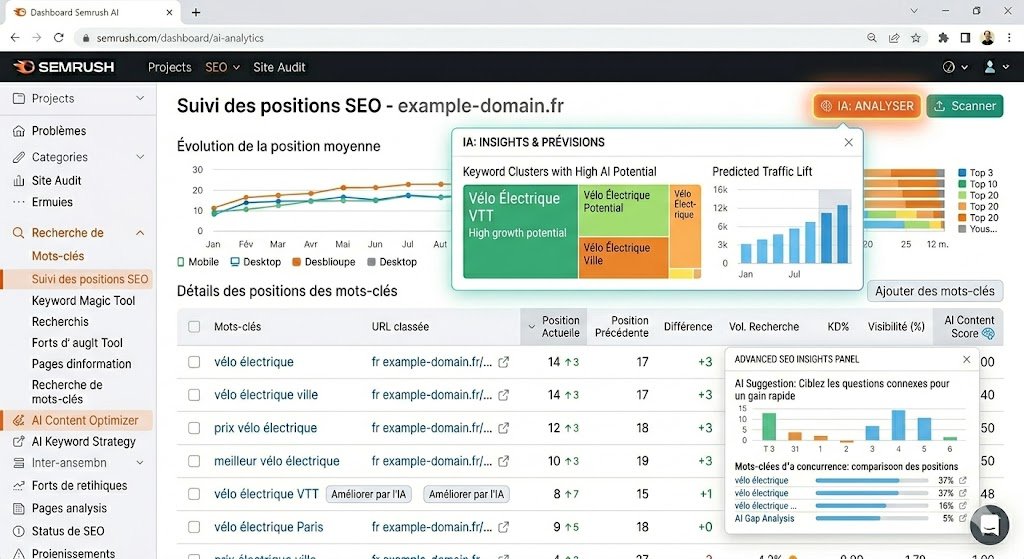Screen dimensions: 1024x559
Task: Click AI Keyword Strategy sidebar icon
Action: [19, 441]
